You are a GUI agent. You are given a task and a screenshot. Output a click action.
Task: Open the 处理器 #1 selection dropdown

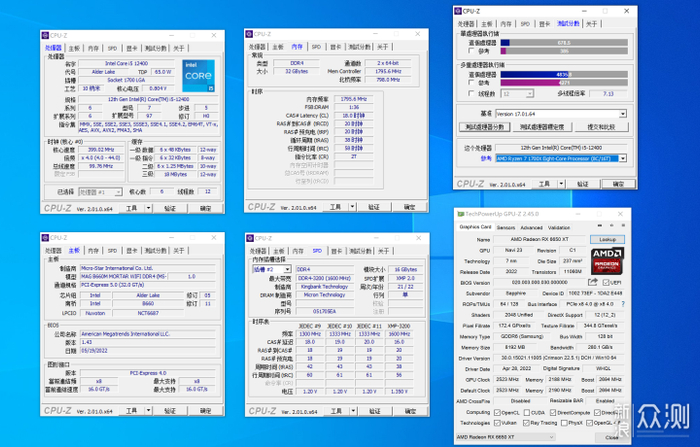pos(100,192)
